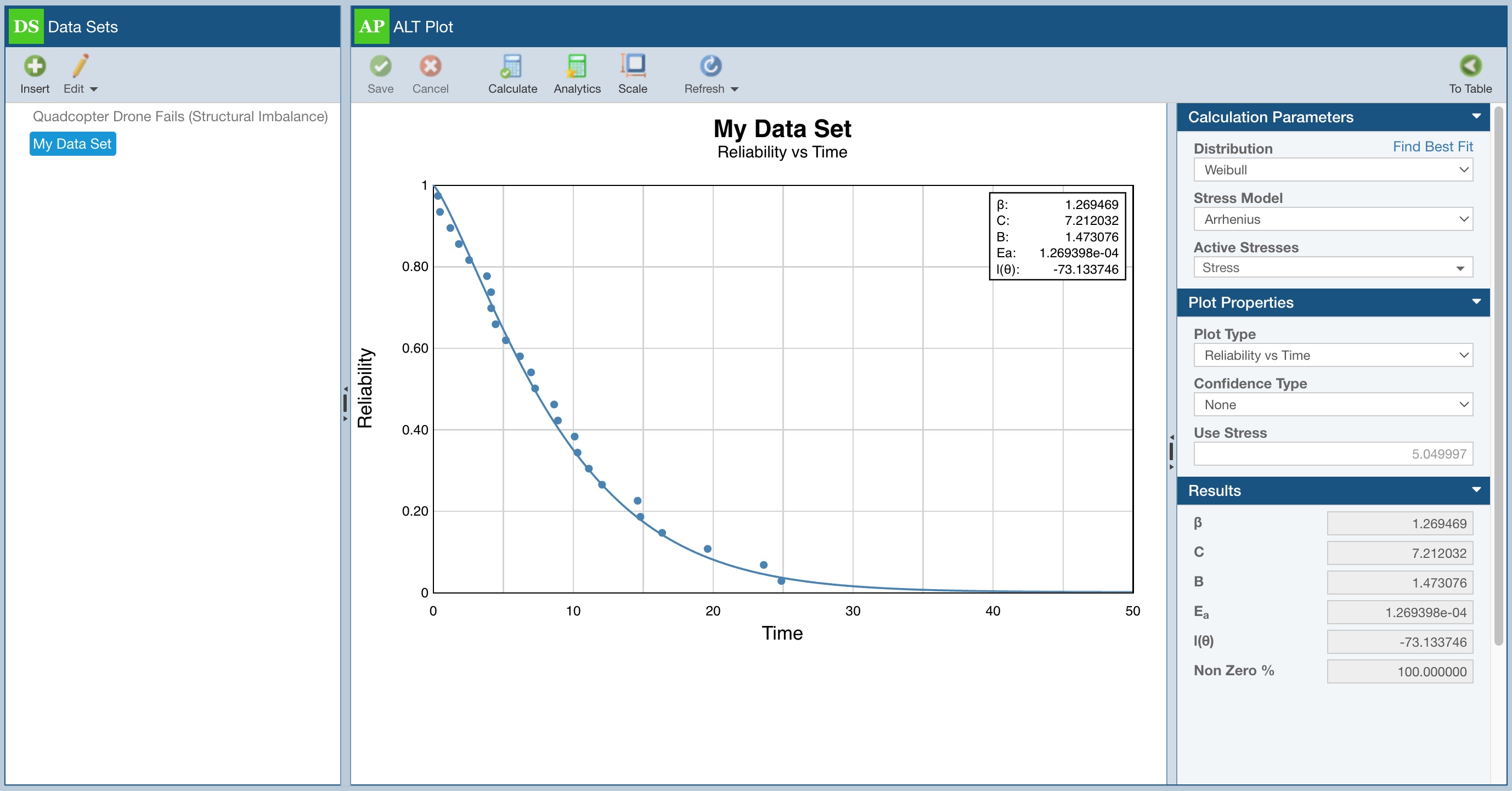Open the Stress Model Arrhenius dropdown

pyautogui.click(x=1333, y=219)
